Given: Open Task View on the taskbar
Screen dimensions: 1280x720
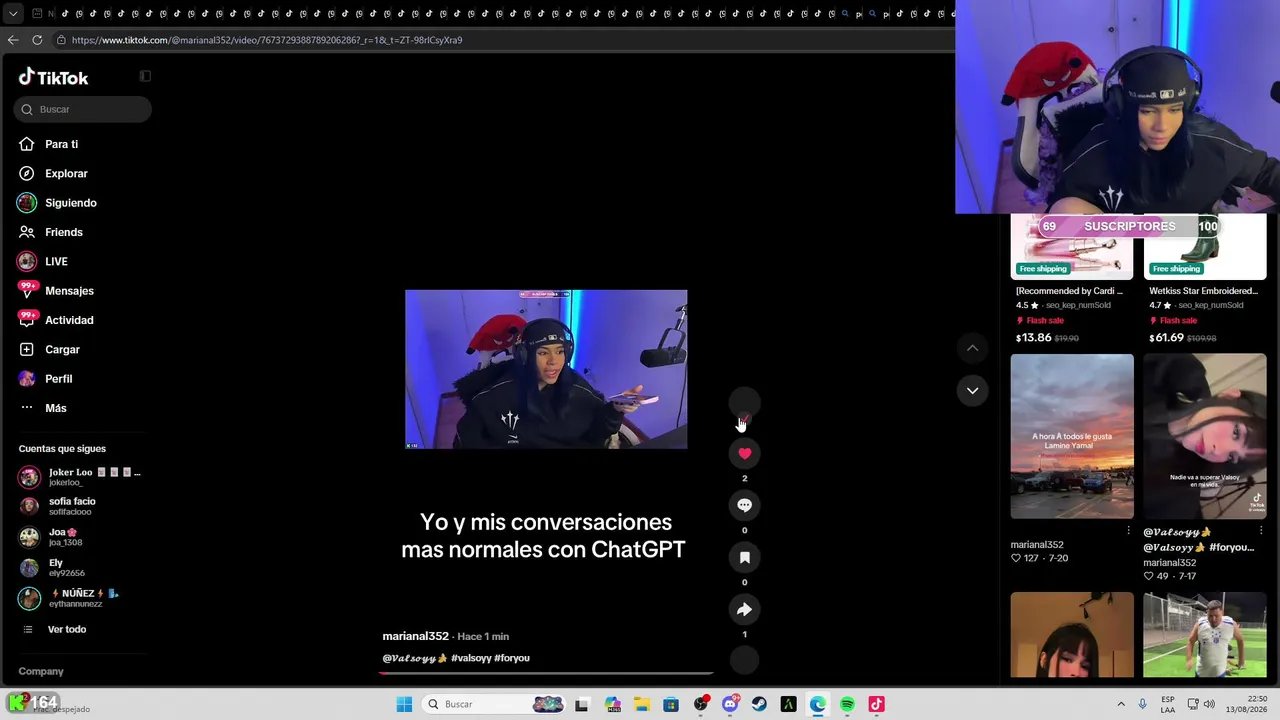Looking at the screenshot, I should pyautogui.click(x=582, y=704).
